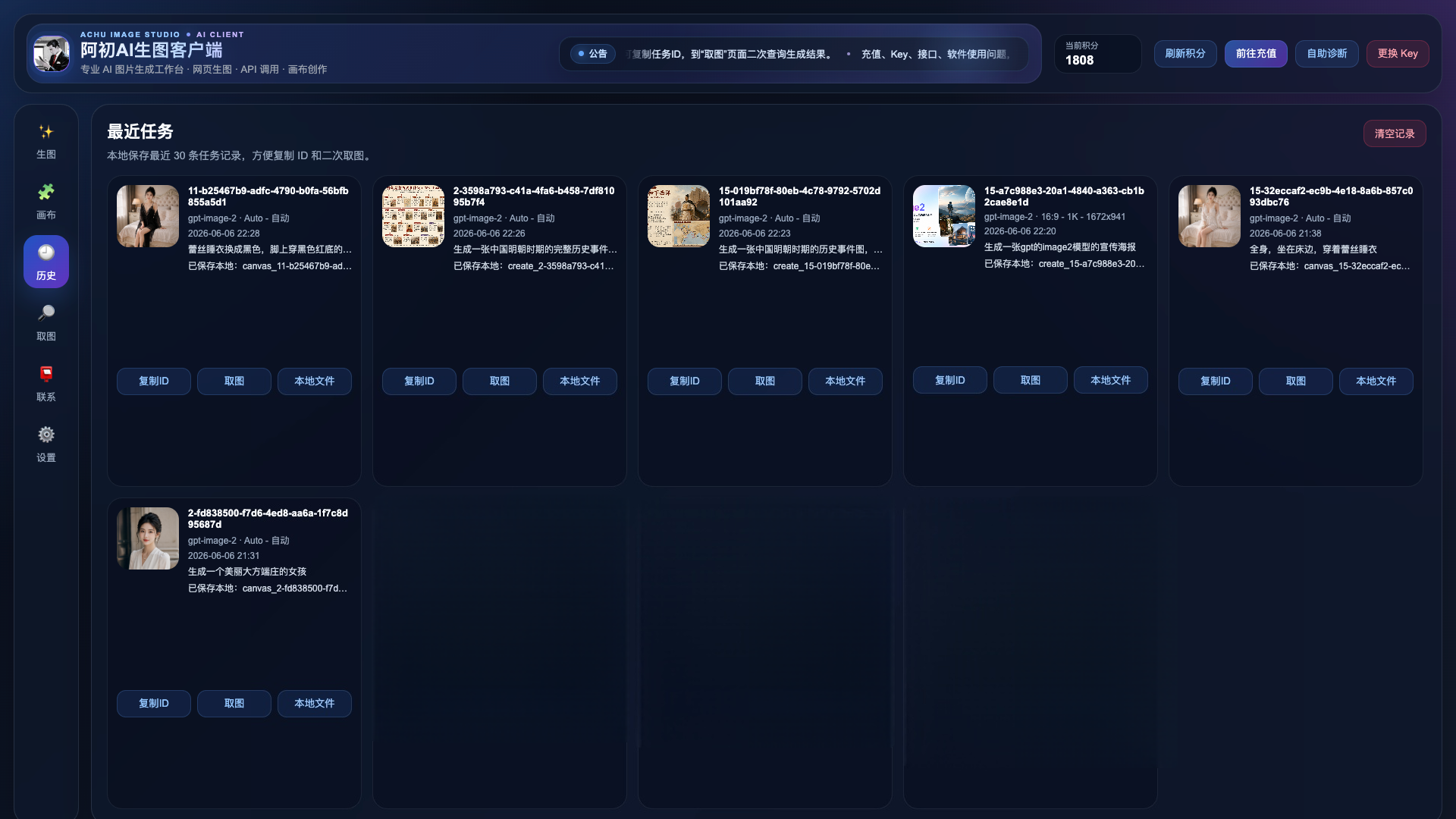Viewport: 1456px width, 819px height.
Task: Click the 公告 announcement badge
Action: (x=592, y=54)
